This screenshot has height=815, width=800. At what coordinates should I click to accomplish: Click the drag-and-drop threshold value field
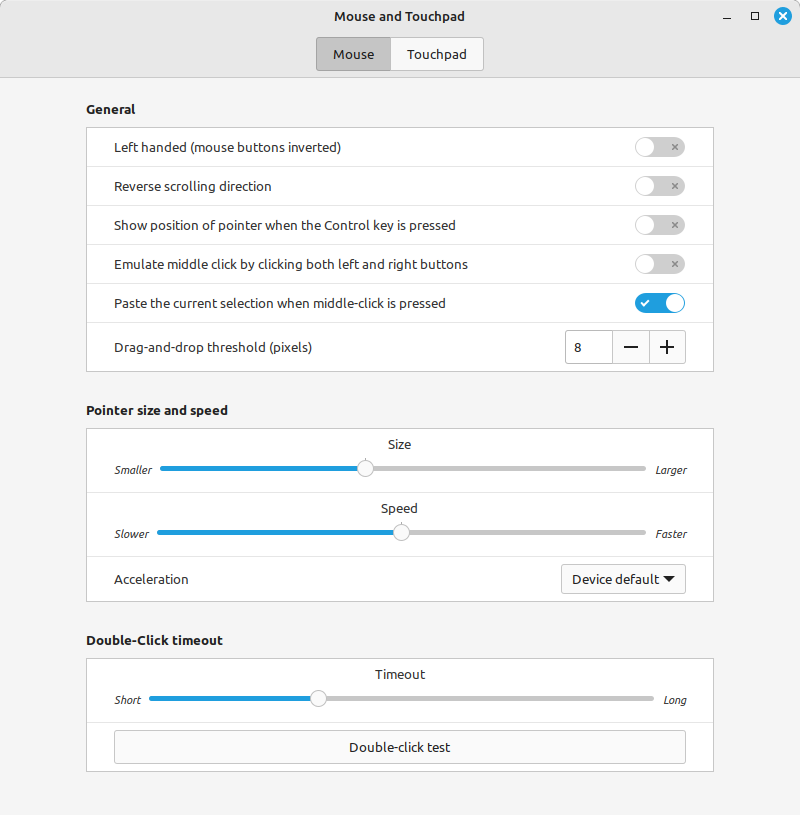point(588,347)
